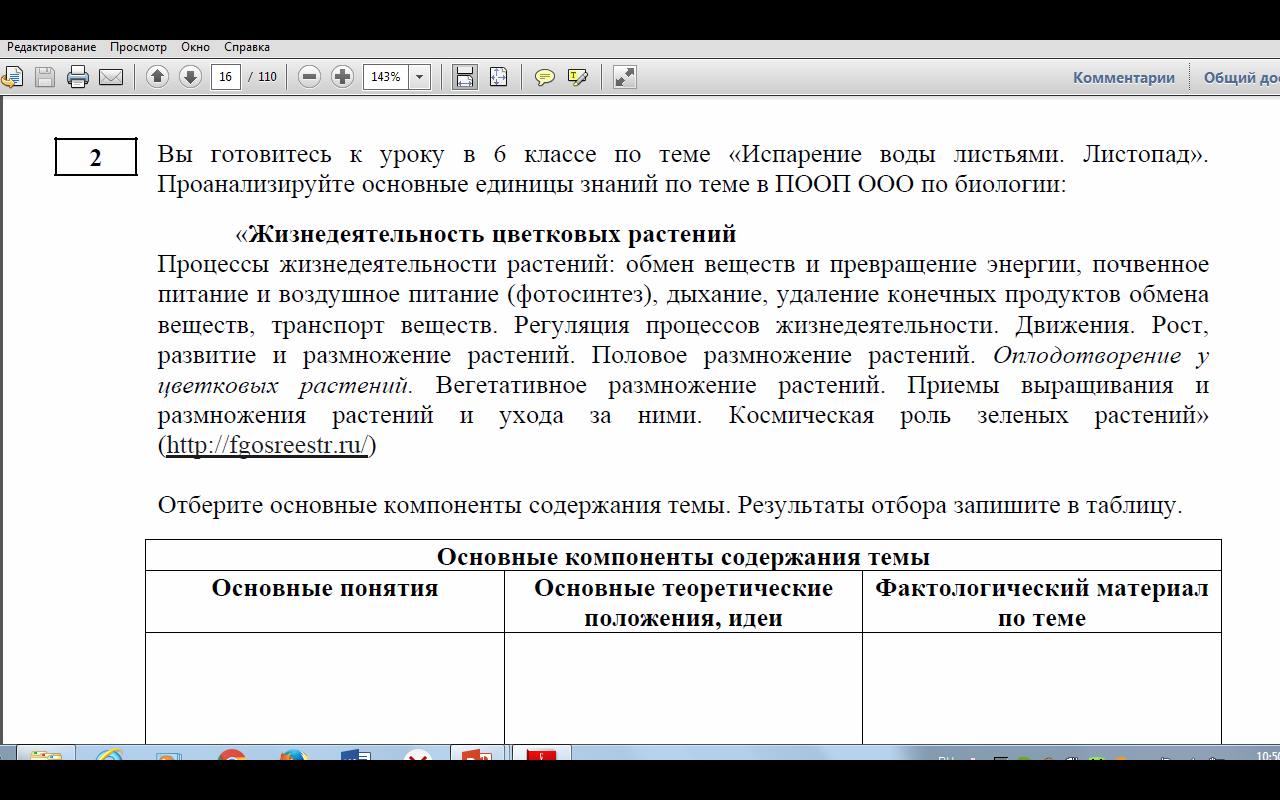Screen dimensions: 1280x800
Task: Click column header Основные понятия
Action: 325,588
